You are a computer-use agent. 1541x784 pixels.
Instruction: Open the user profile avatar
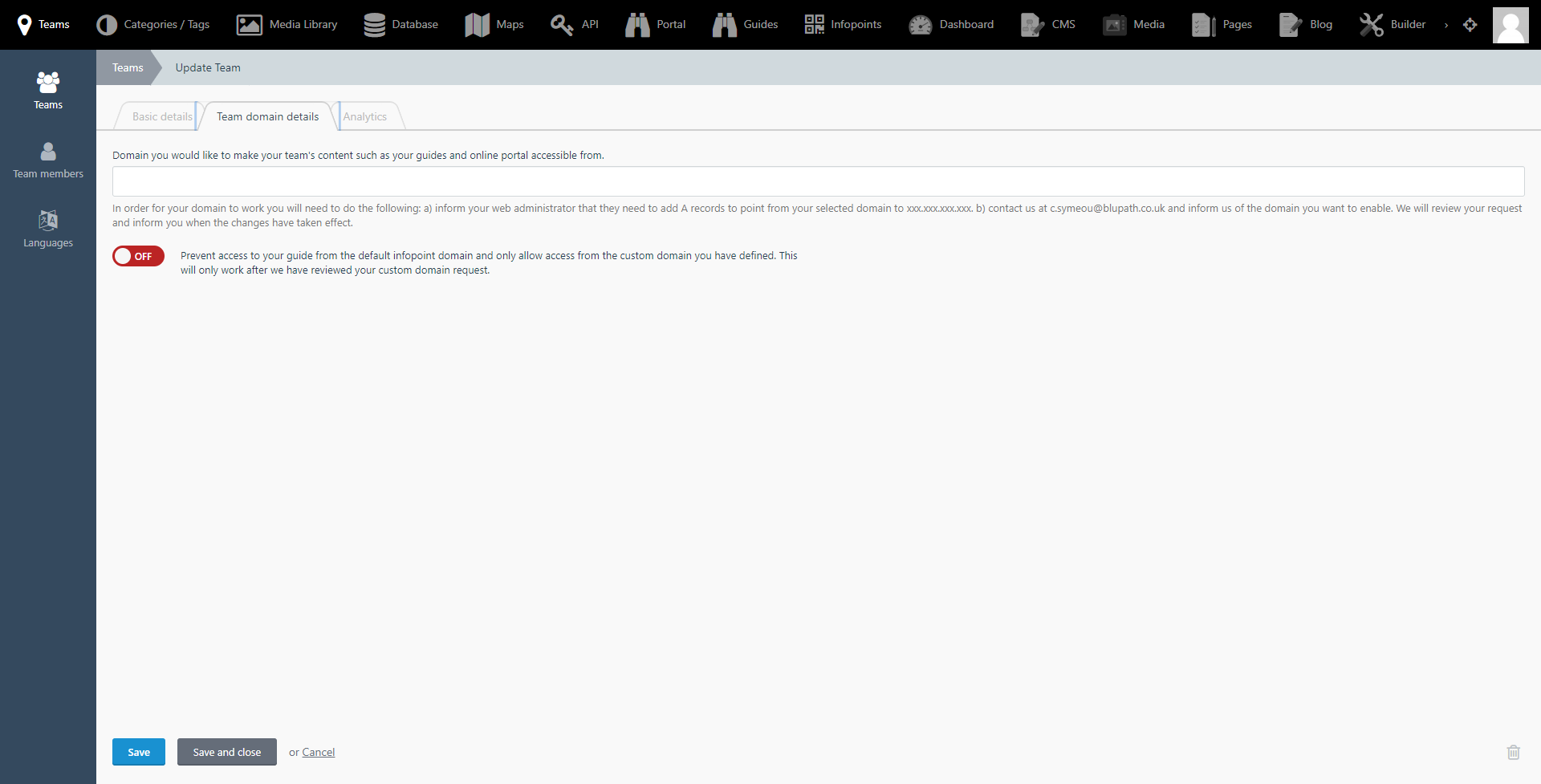[1511, 25]
